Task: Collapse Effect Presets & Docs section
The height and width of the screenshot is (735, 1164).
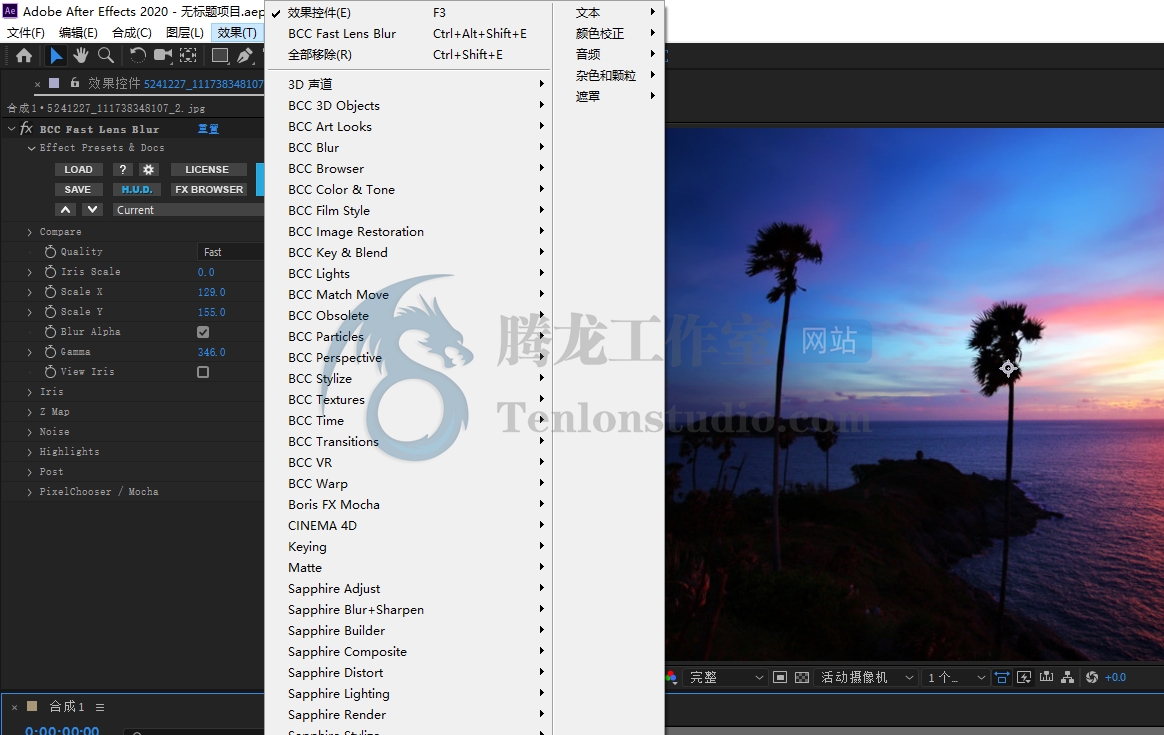Action: 31,148
